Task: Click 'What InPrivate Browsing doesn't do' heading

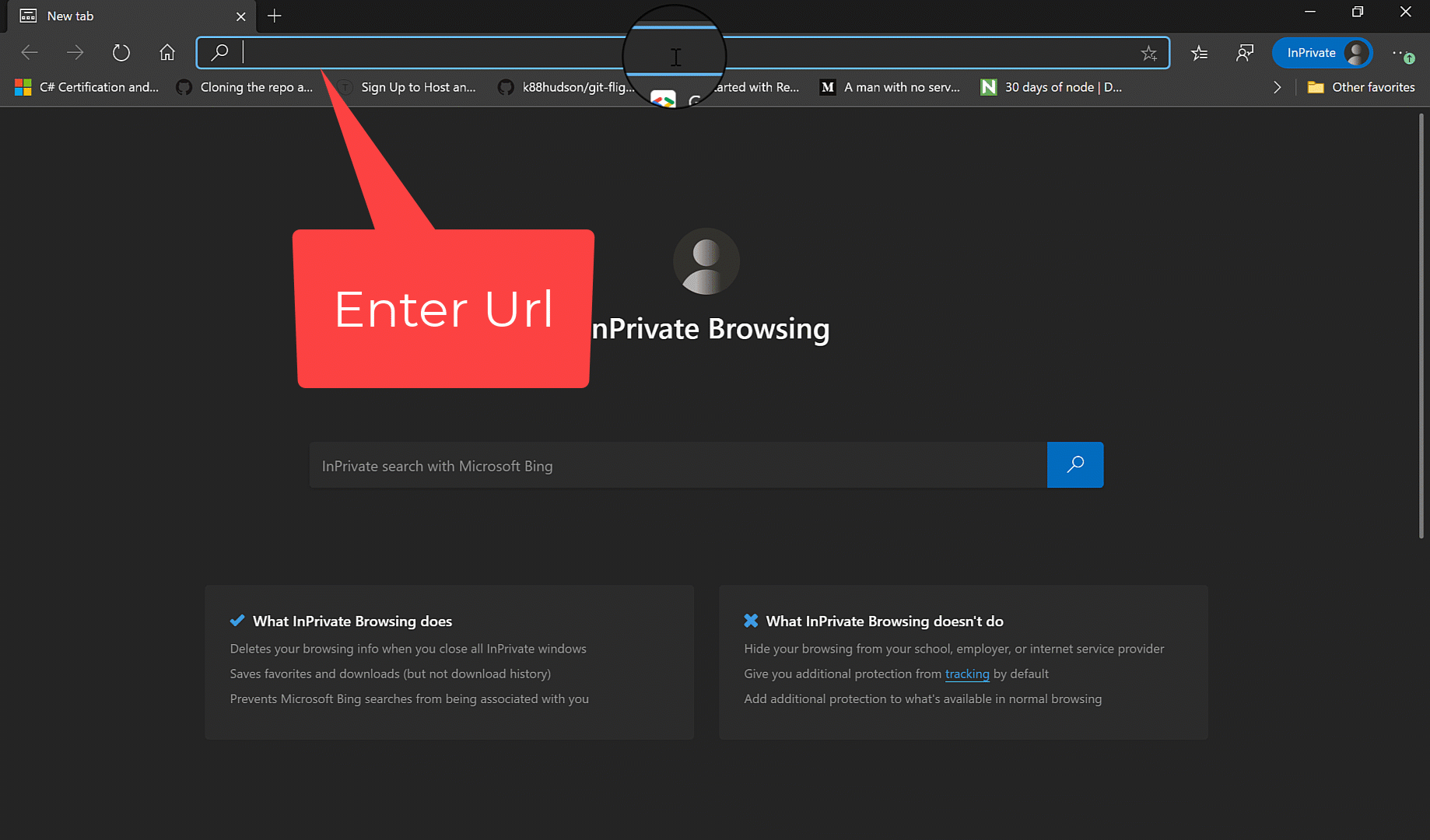Action: (x=885, y=621)
